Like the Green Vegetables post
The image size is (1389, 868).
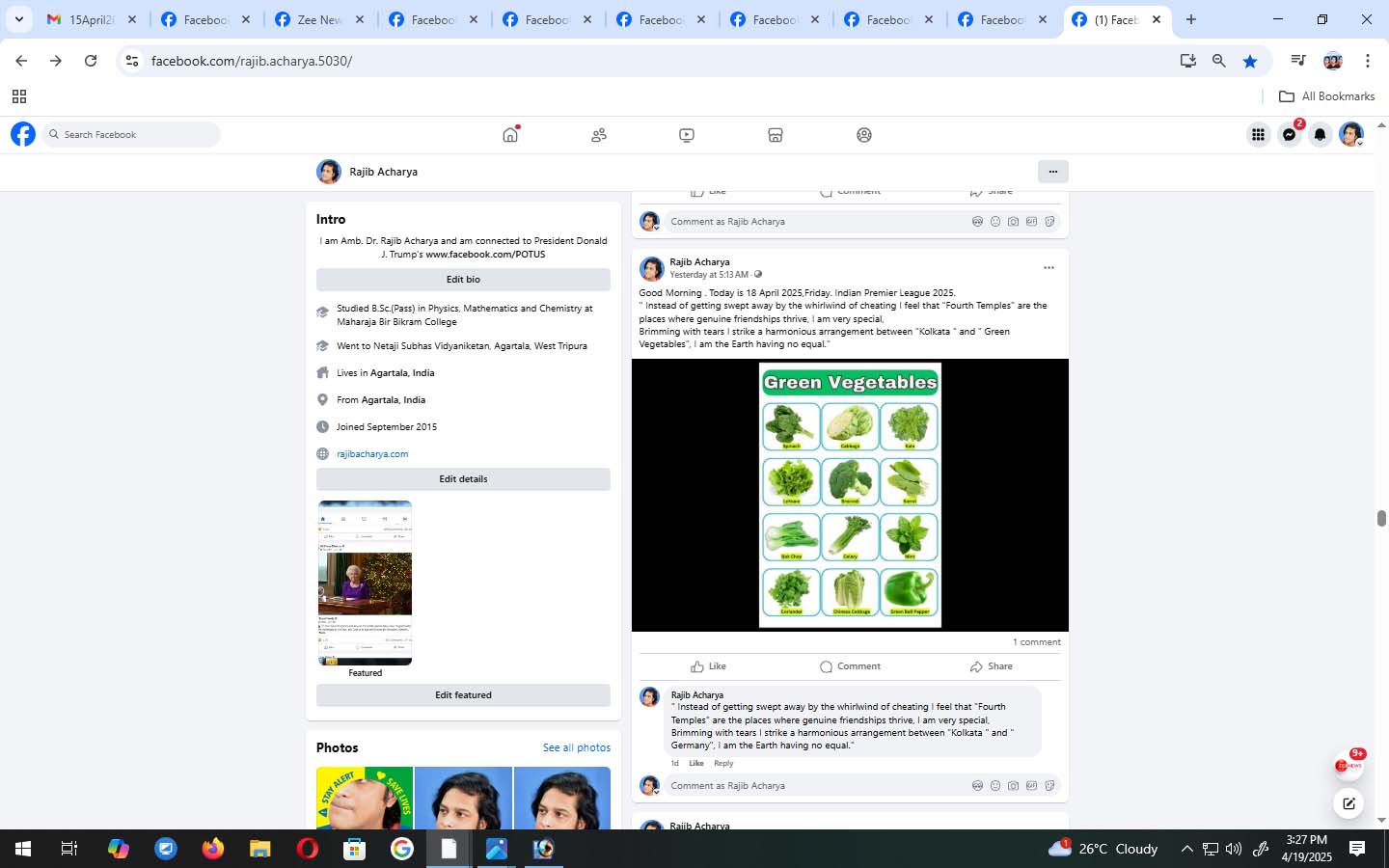click(709, 666)
